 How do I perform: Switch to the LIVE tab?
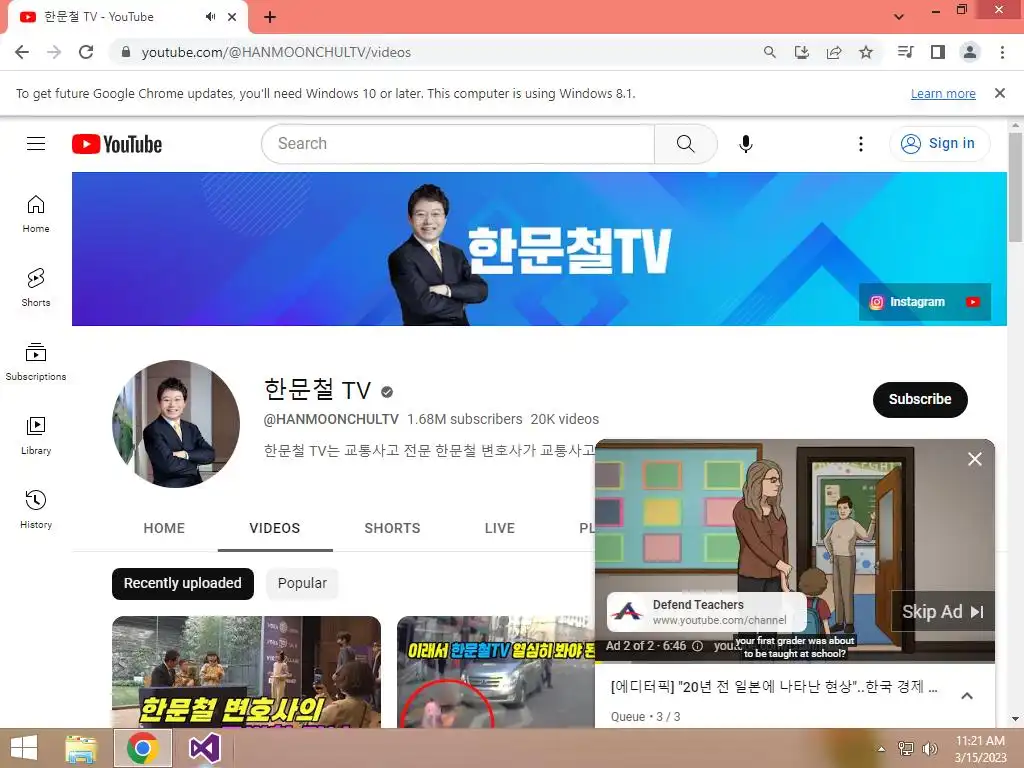(x=500, y=528)
